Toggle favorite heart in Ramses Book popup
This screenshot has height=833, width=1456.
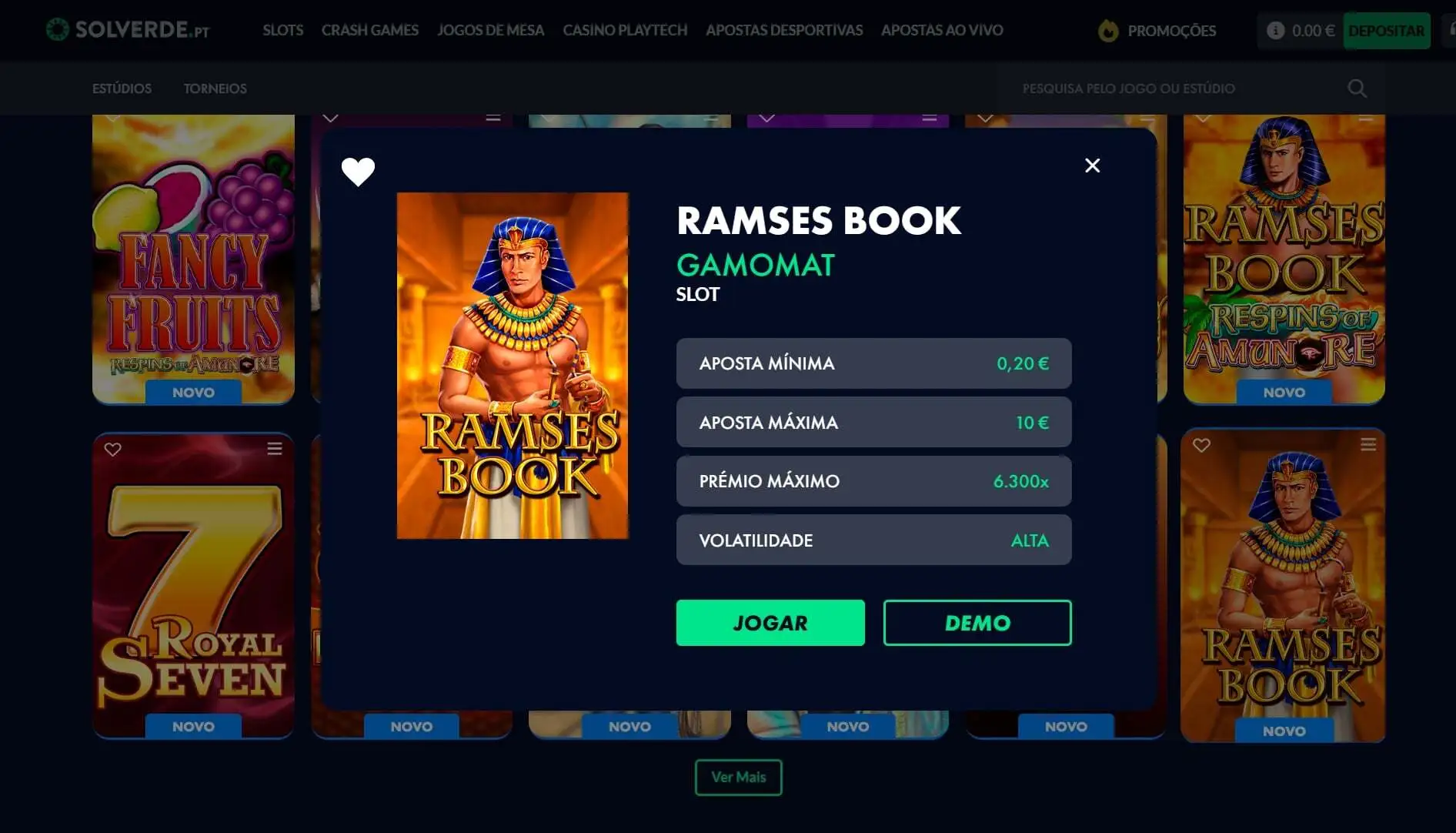358,172
